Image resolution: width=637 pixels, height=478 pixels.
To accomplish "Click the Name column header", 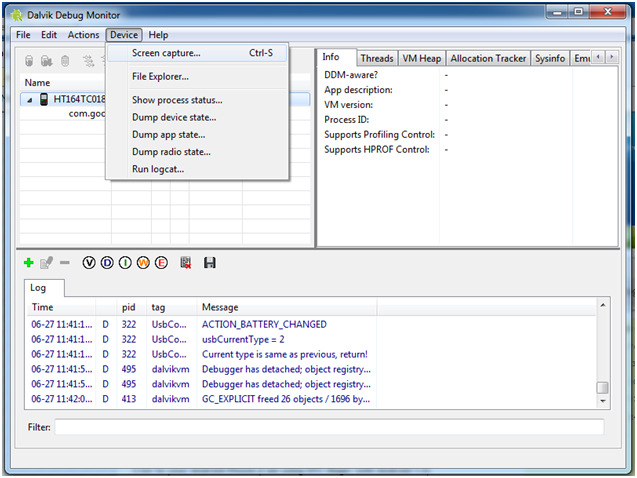I will (65, 82).
